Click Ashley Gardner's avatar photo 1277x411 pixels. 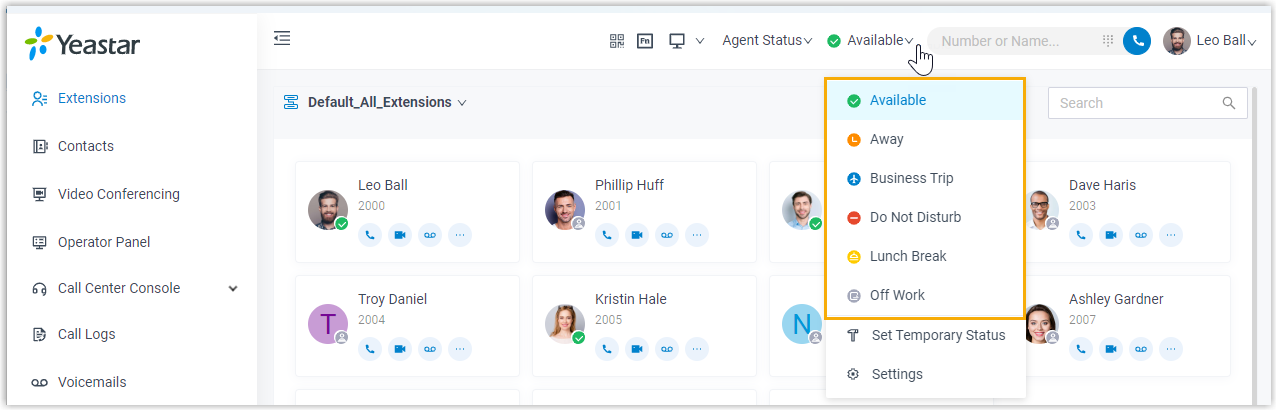[x=1040, y=324]
